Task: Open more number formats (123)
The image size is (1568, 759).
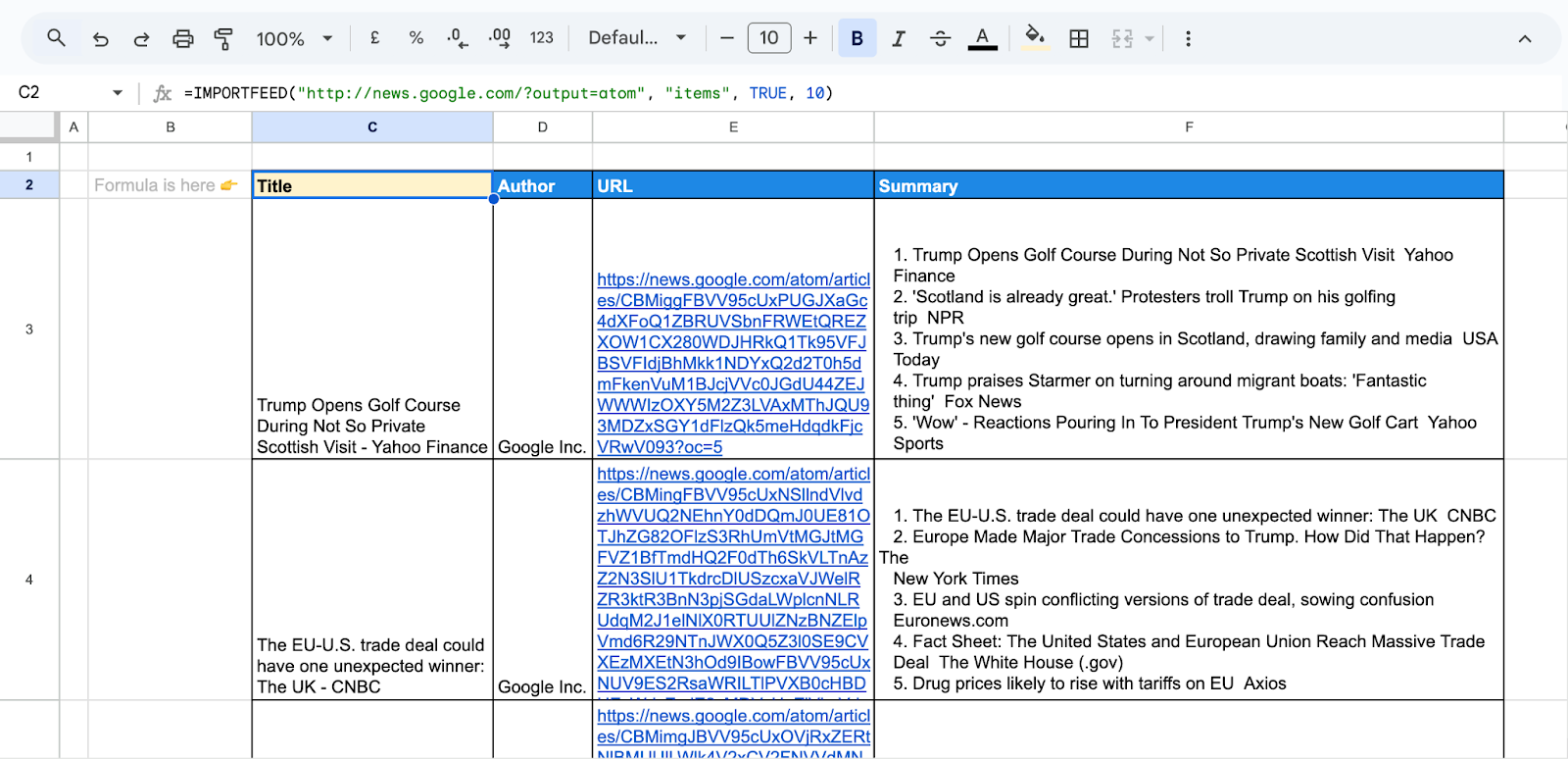Action: click(x=542, y=38)
